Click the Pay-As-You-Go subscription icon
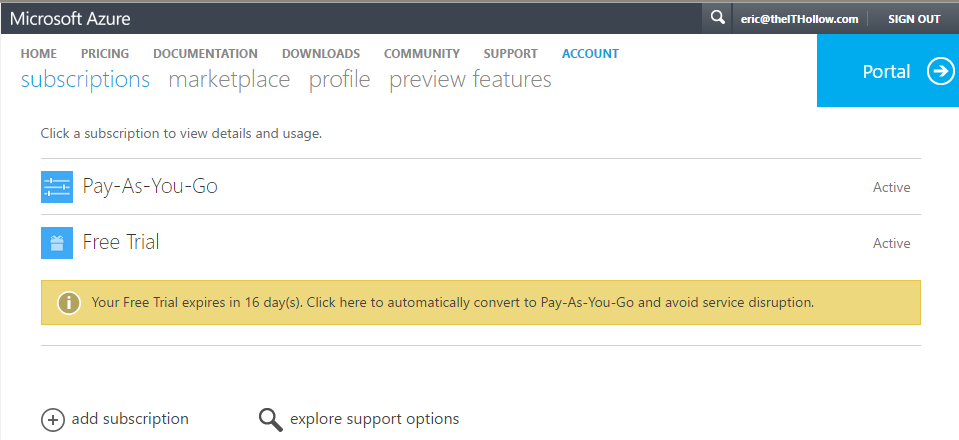959x440 pixels. 57,187
